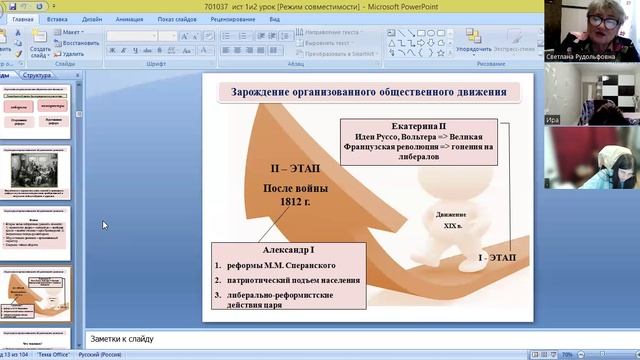Click the thumbnail pane scrollbar thumb

pyautogui.click(x=79, y=114)
